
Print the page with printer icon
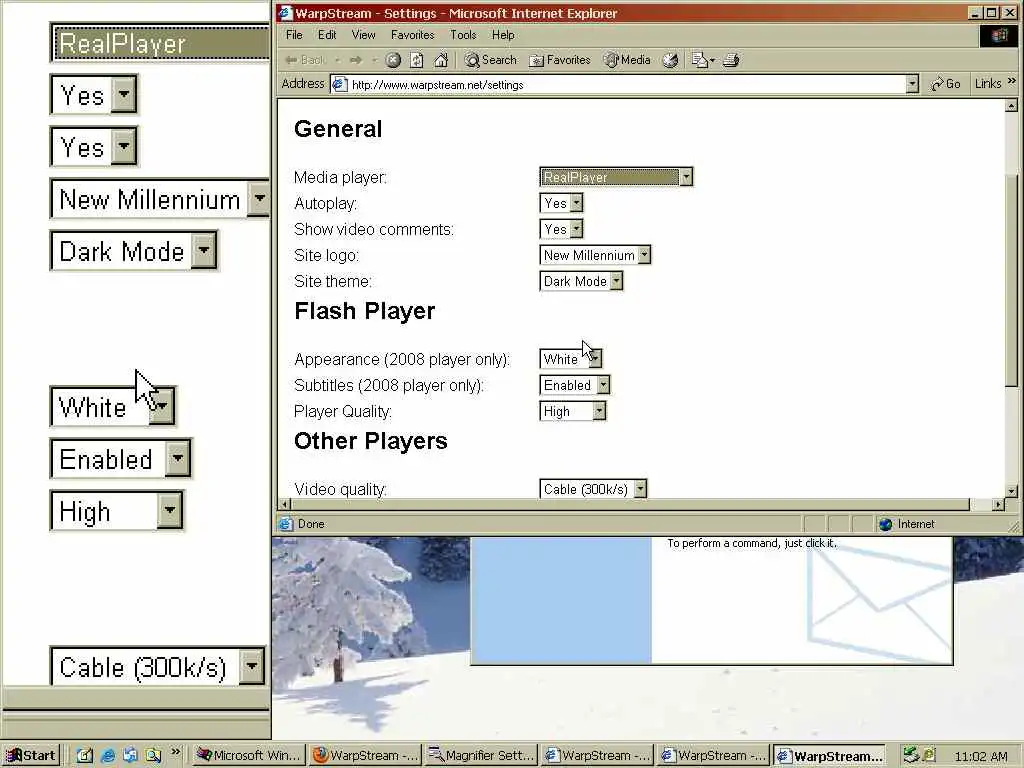coord(731,60)
